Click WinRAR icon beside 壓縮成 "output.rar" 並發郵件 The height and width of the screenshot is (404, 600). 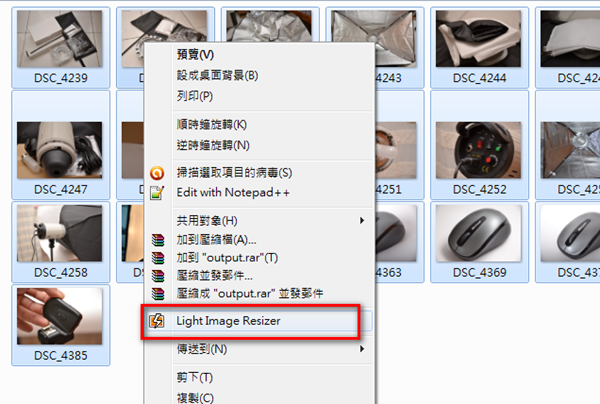(x=158, y=294)
